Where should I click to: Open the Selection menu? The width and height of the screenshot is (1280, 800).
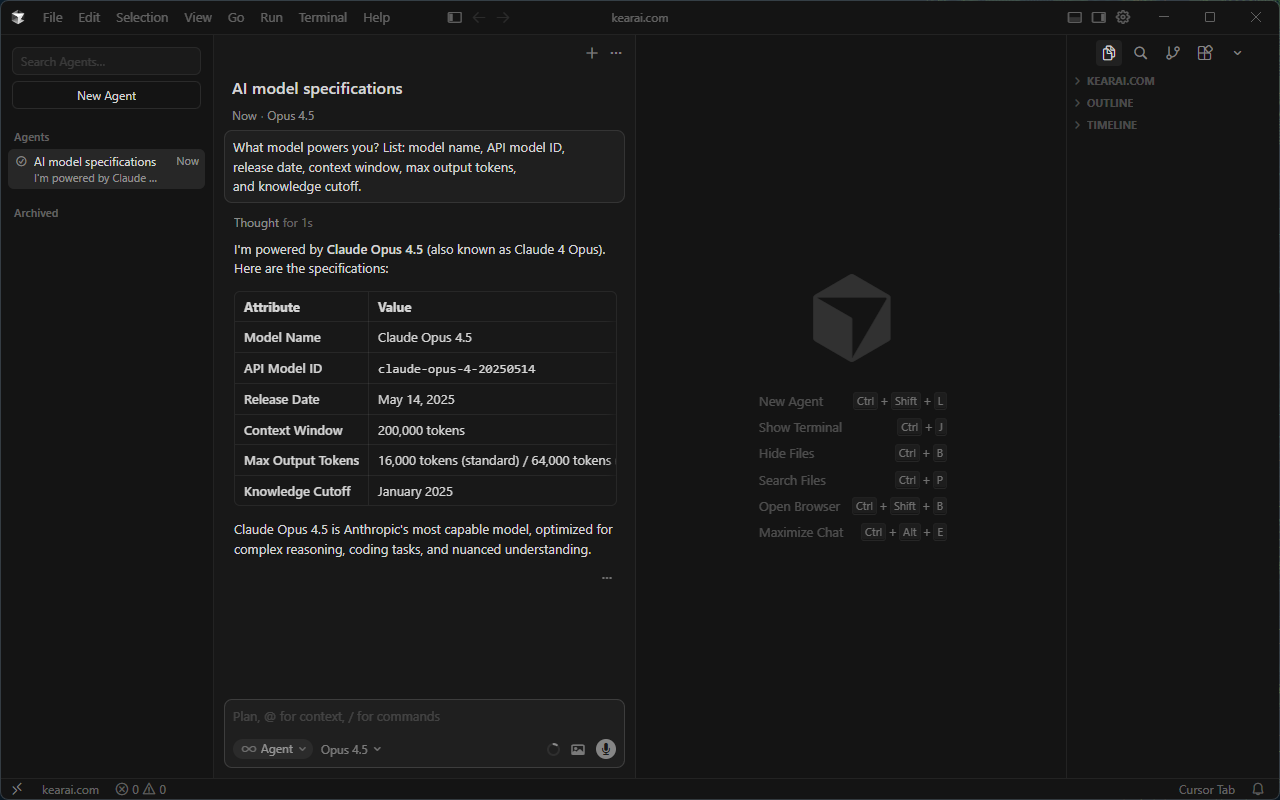point(142,17)
